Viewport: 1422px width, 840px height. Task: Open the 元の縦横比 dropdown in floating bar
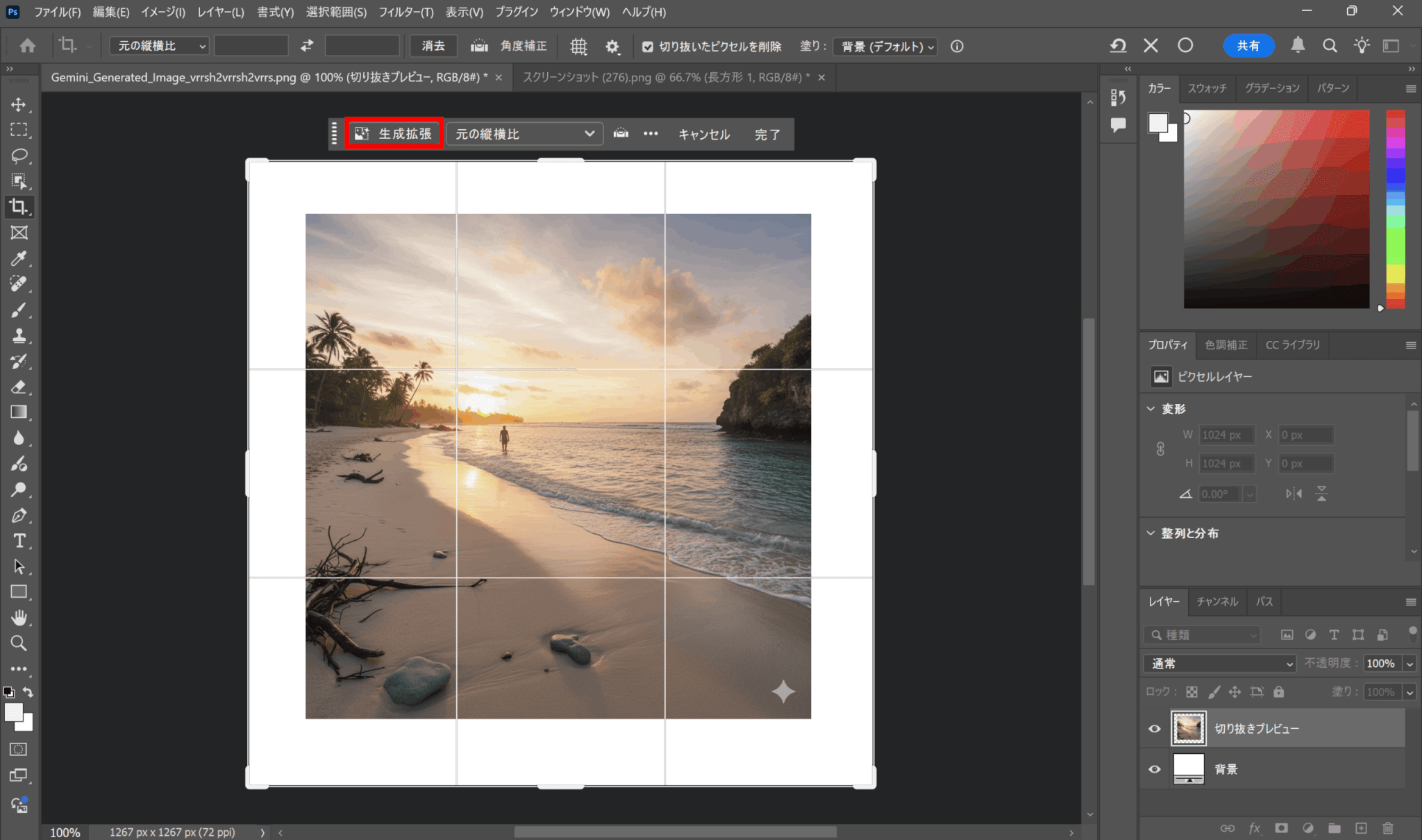click(524, 134)
